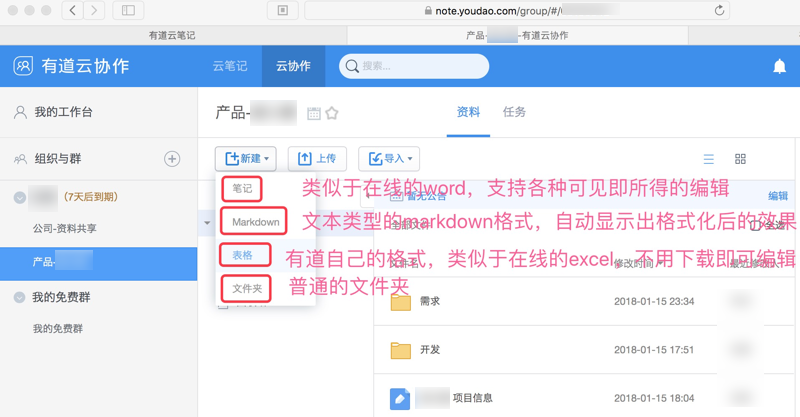
Task: Click the 上传 upload button
Action: 317,159
